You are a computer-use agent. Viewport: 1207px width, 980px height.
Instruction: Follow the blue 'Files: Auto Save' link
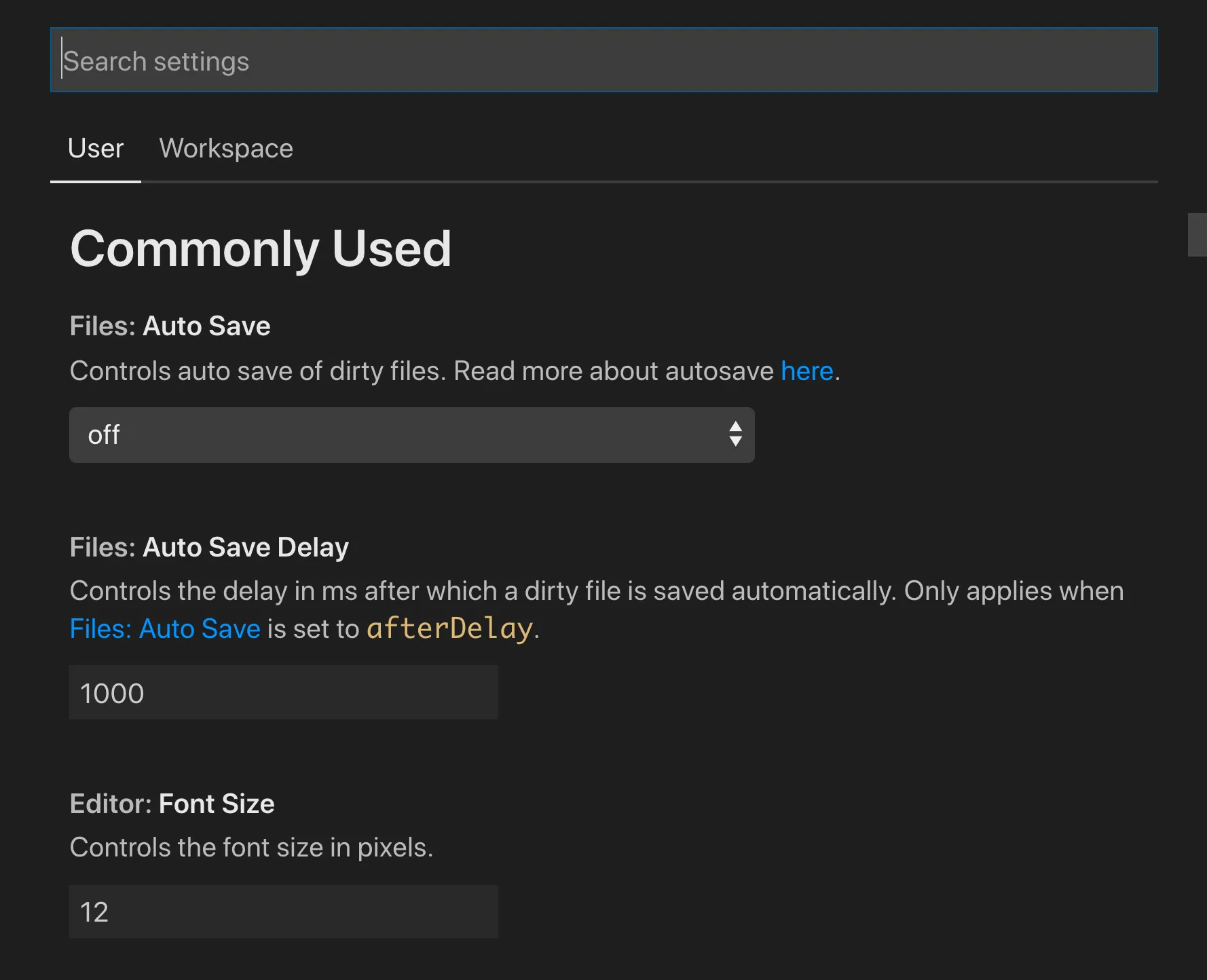coord(165,629)
